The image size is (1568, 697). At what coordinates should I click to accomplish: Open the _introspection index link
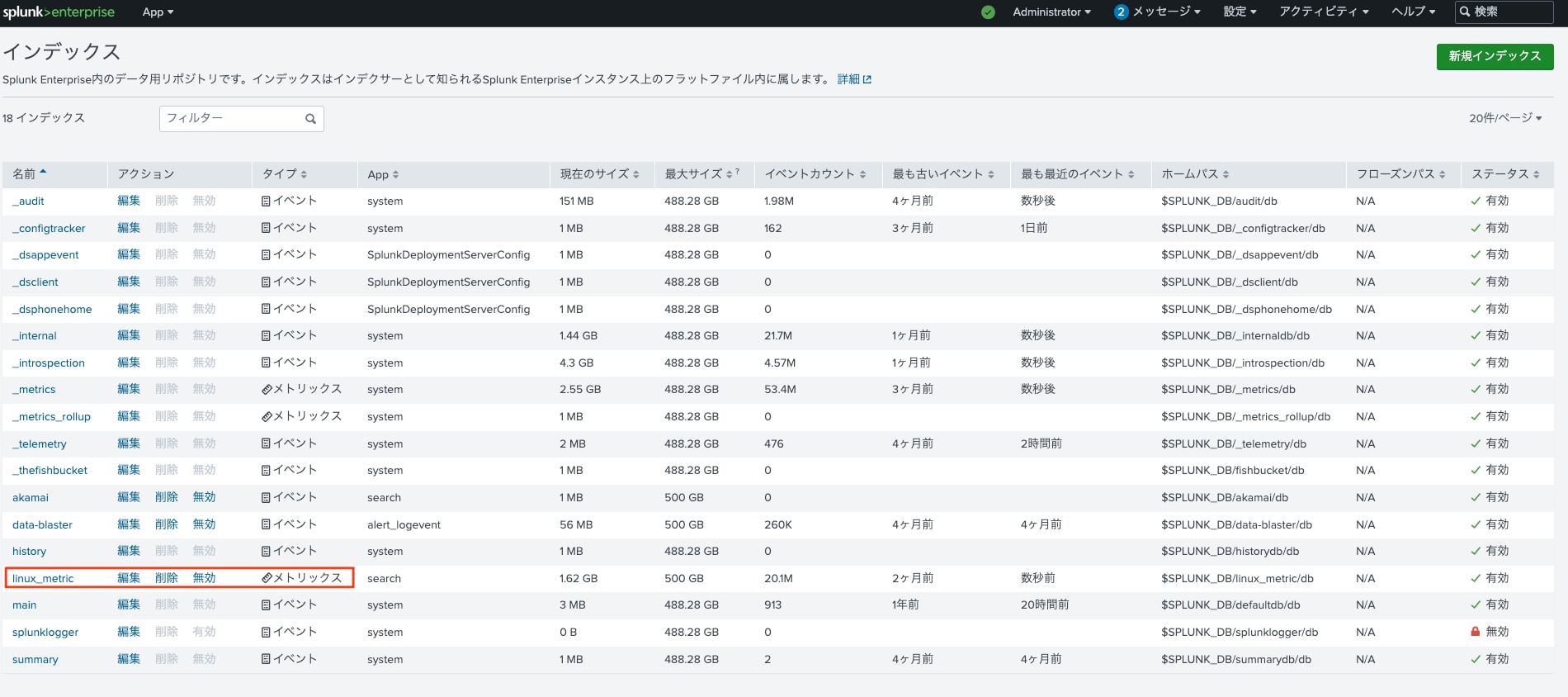tap(49, 363)
